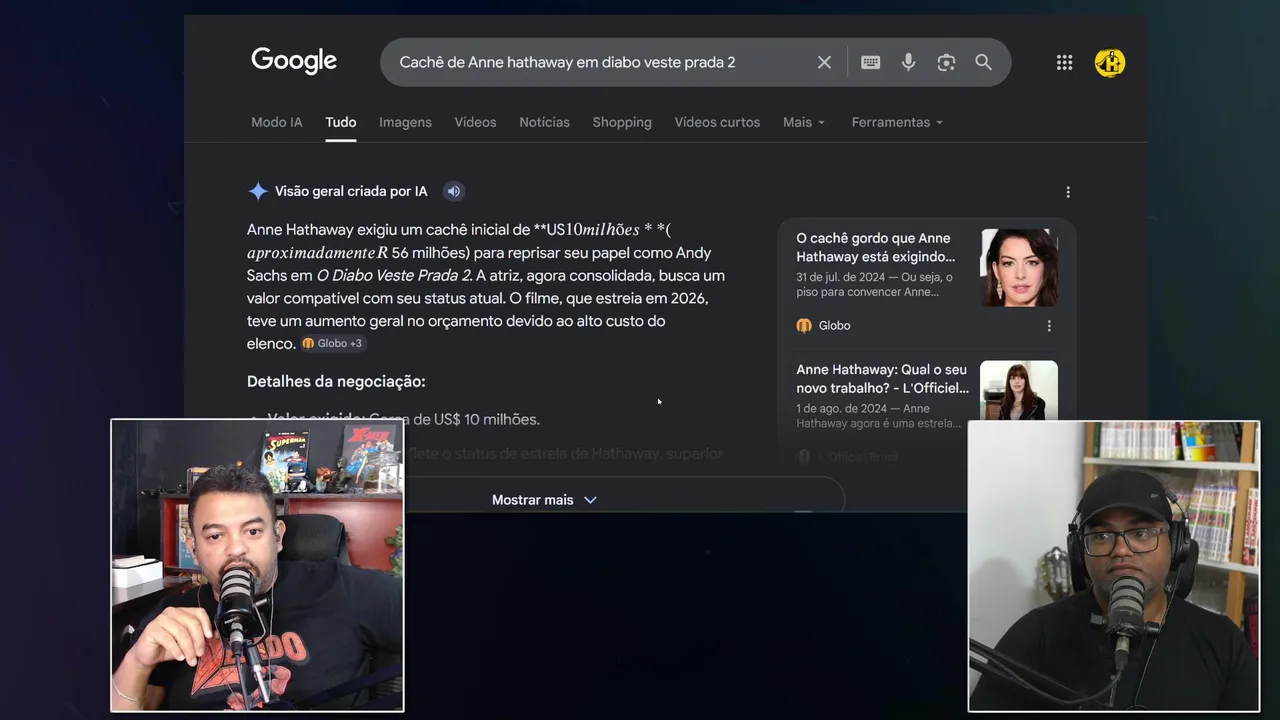1280x720 pixels.
Task: Click the Globo source favicon in card
Action: [x=804, y=326]
